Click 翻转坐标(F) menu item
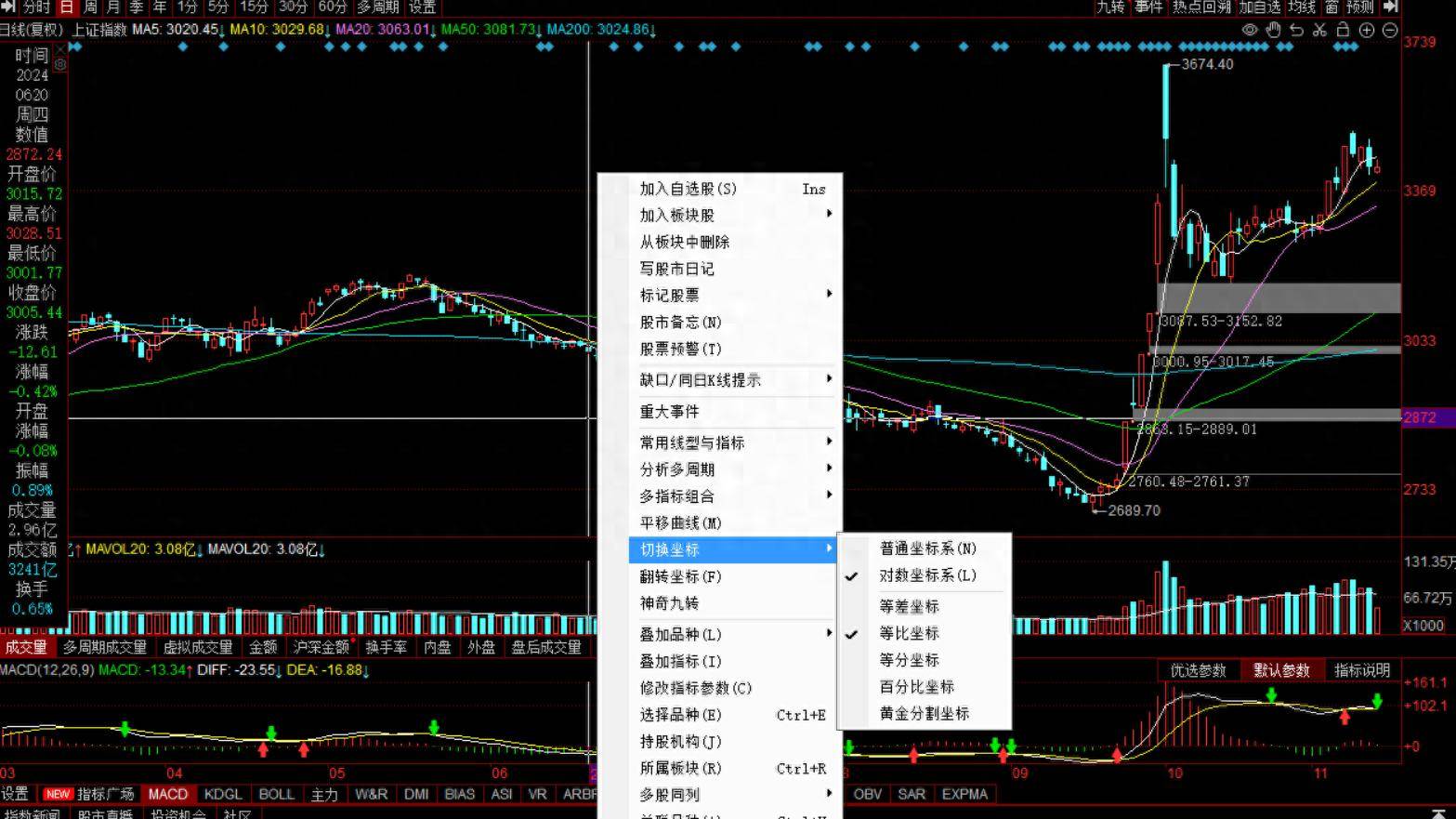Image resolution: width=1456 pixels, height=819 pixels. point(732,576)
